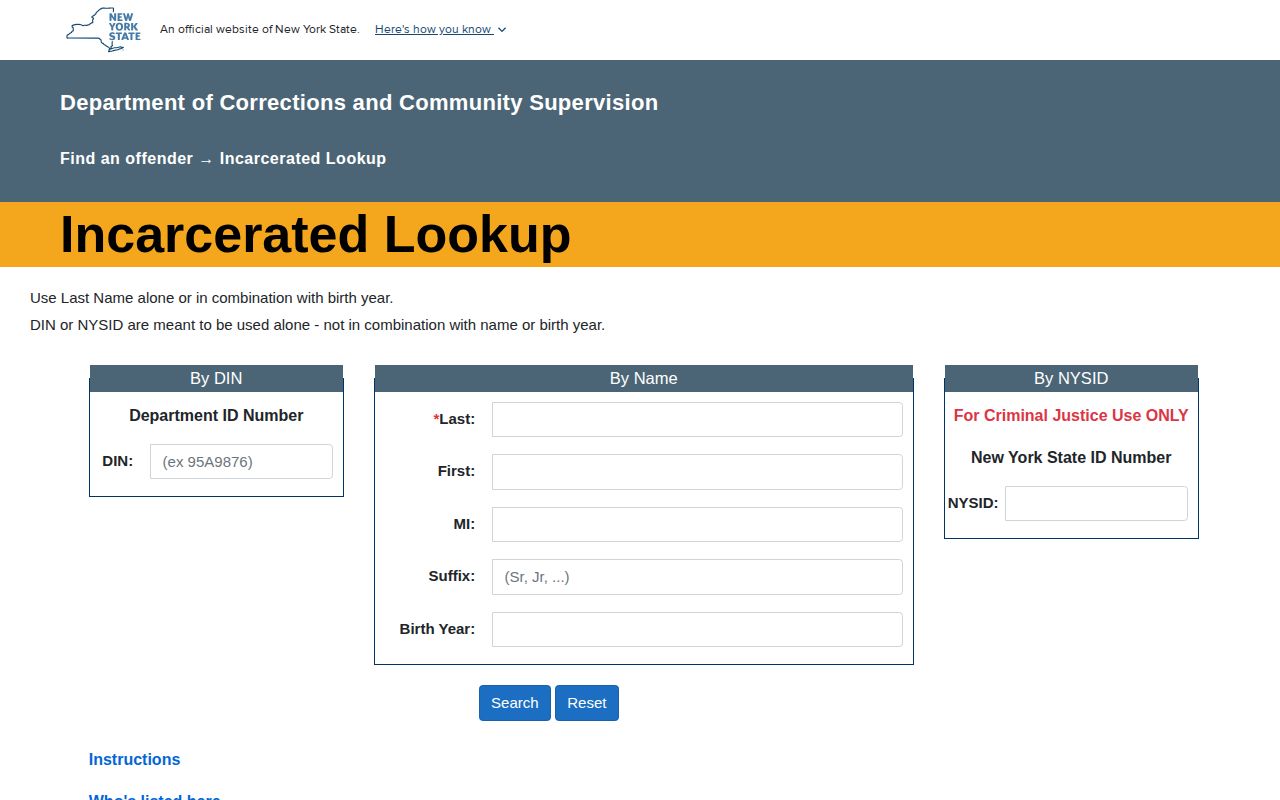This screenshot has width=1280, height=800.
Task: Focus the DIN input field
Action: (241, 462)
